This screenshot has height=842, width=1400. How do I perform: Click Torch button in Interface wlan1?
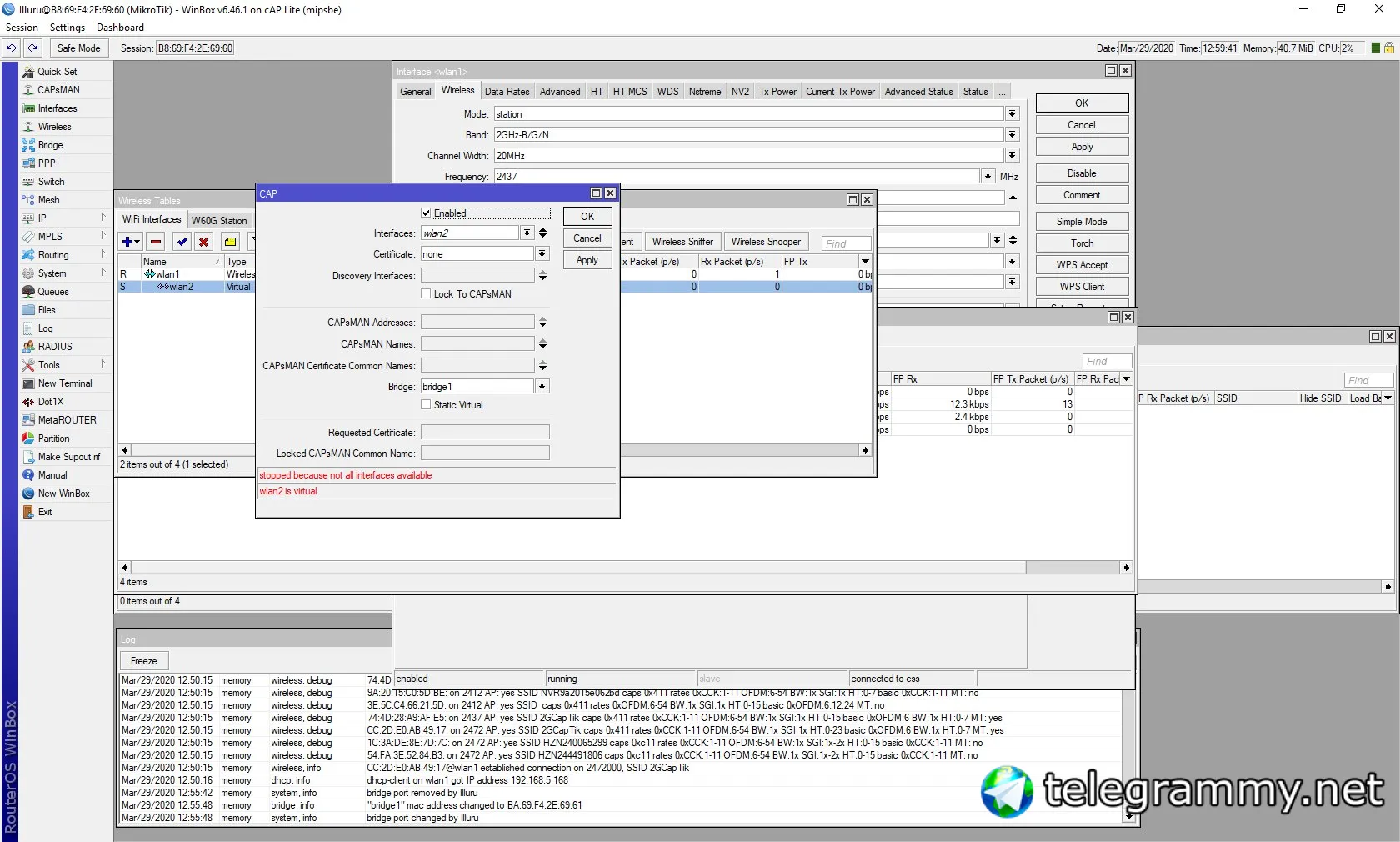tap(1082, 243)
